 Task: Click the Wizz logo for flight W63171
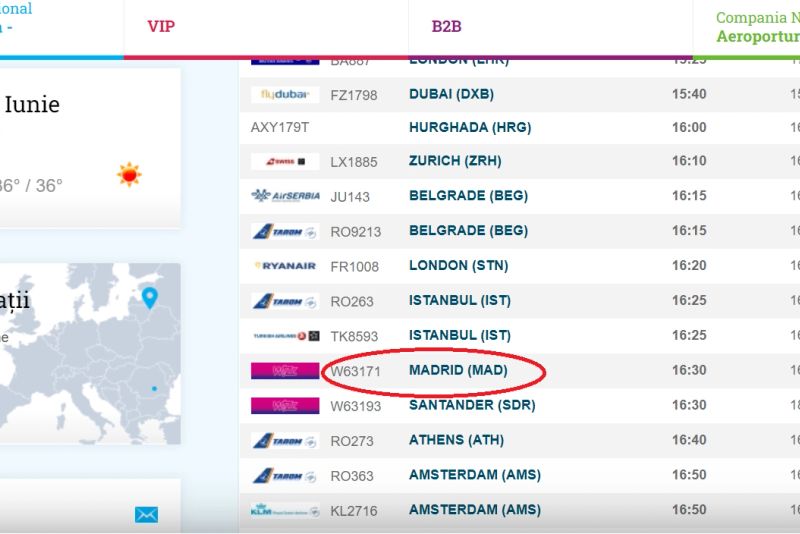(285, 371)
